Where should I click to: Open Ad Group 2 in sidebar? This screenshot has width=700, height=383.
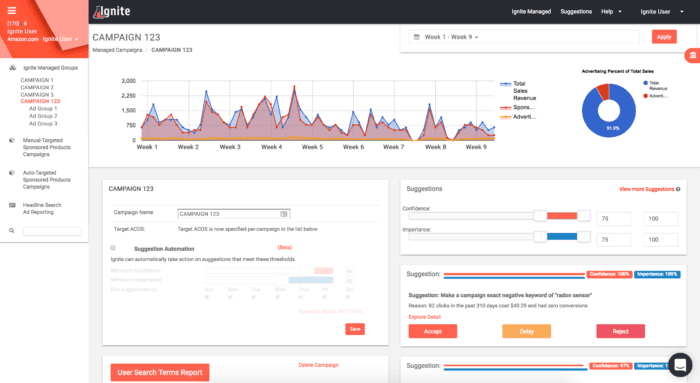pyautogui.click(x=43, y=116)
